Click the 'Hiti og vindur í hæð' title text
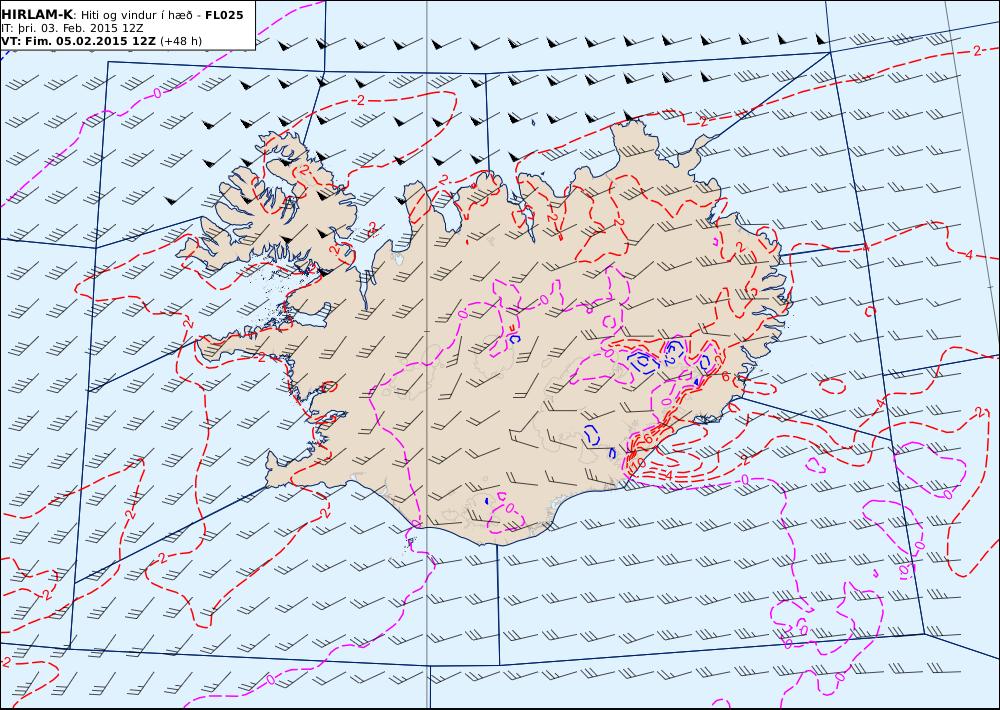This screenshot has height=710, width=1000. [136, 15]
